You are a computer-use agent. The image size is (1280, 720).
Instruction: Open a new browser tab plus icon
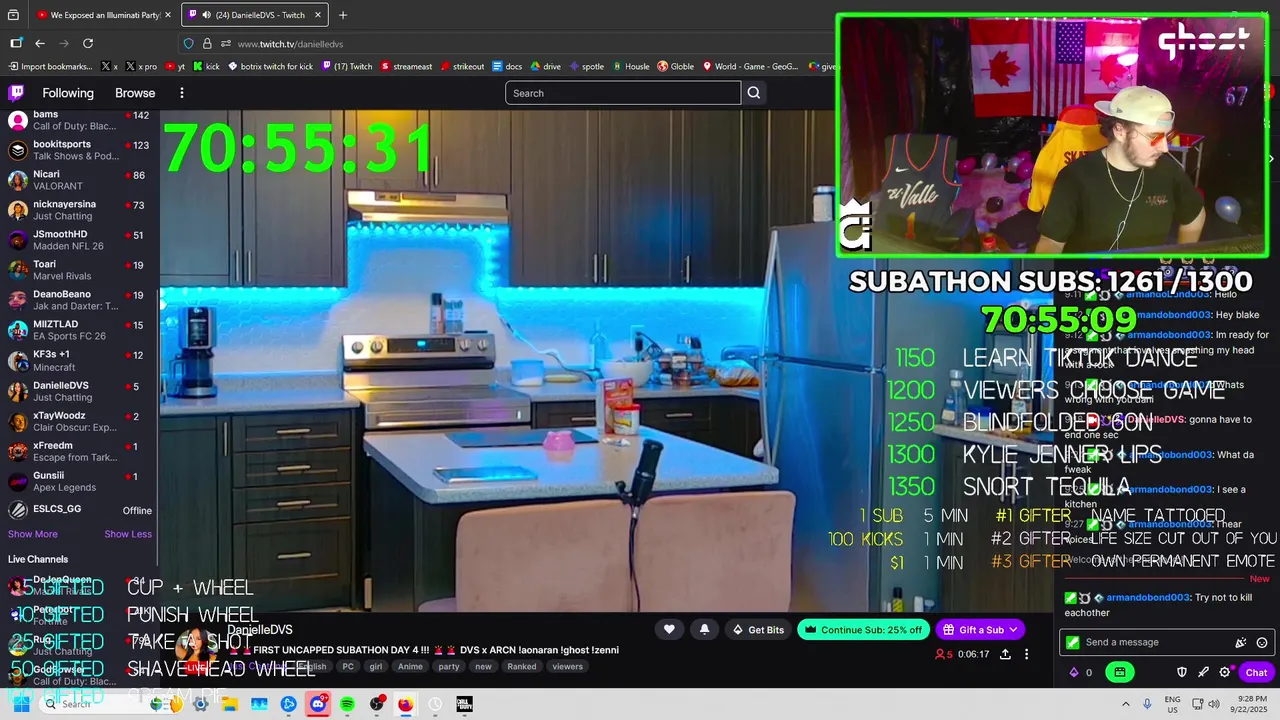click(343, 15)
